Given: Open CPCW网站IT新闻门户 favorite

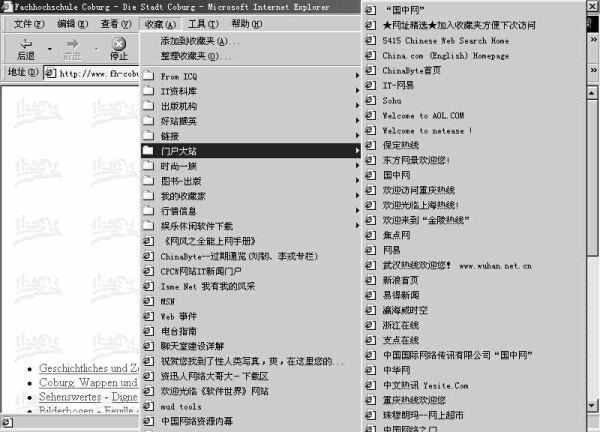Looking at the screenshot, I should [x=251, y=271].
